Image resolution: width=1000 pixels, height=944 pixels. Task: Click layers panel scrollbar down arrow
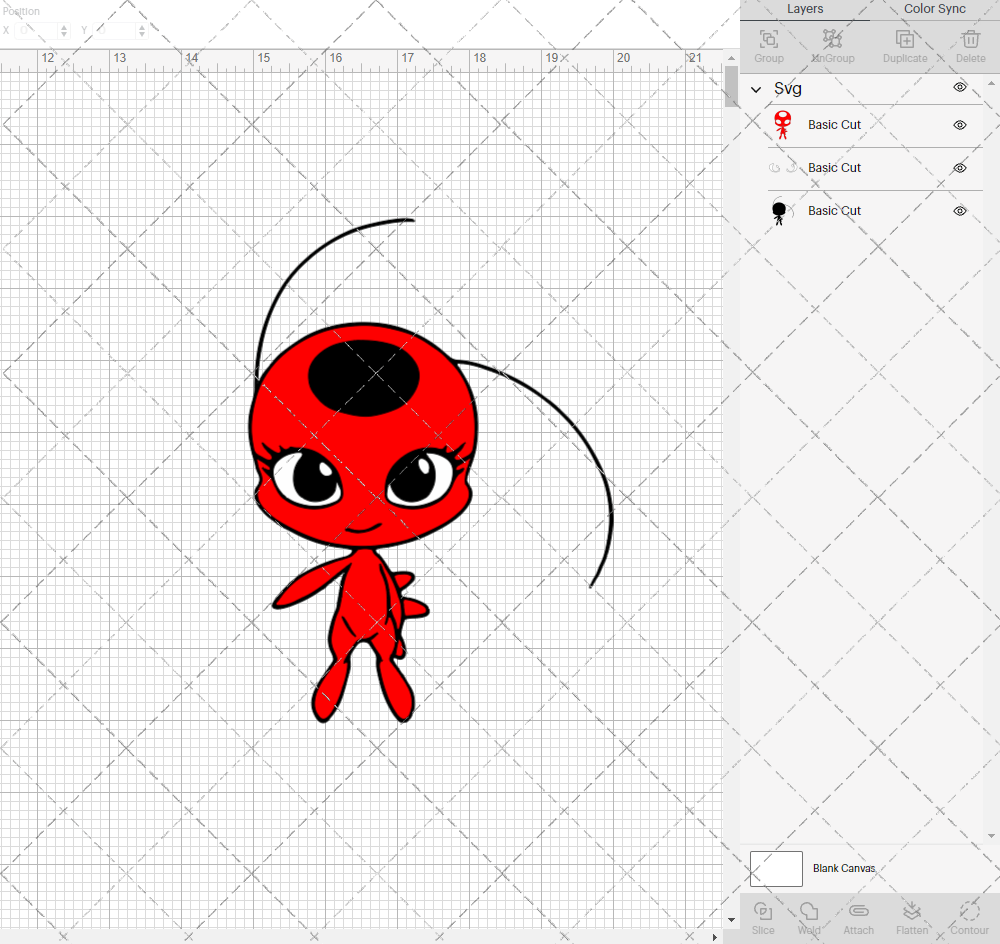pyautogui.click(x=990, y=836)
